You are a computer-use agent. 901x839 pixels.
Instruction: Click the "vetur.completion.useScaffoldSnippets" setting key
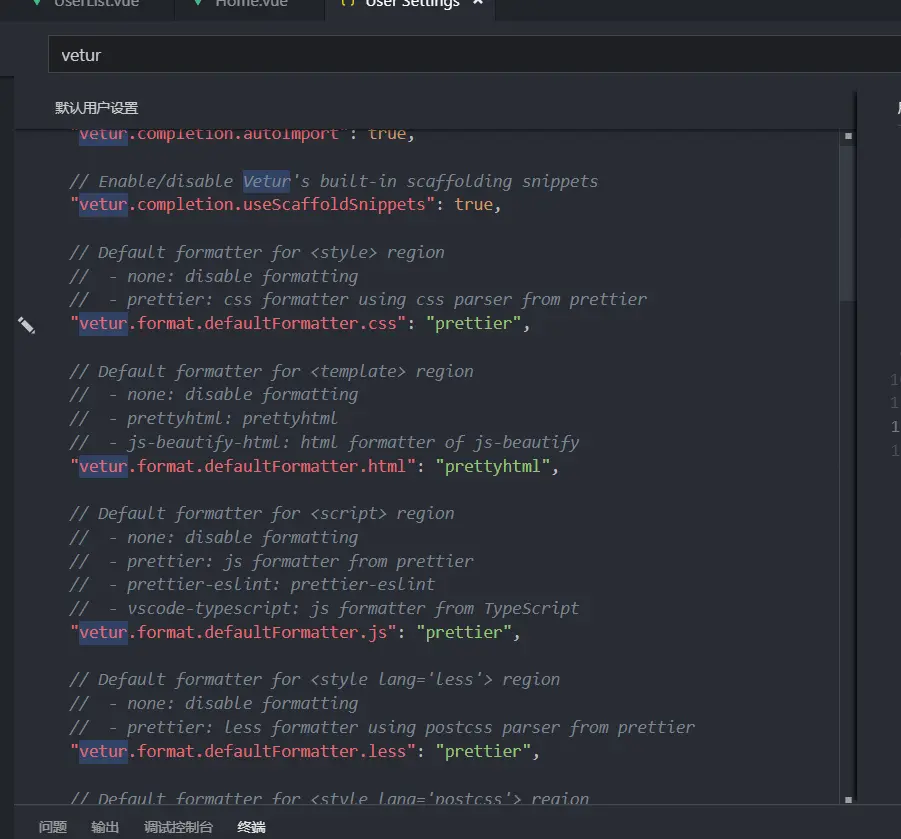(253, 205)
